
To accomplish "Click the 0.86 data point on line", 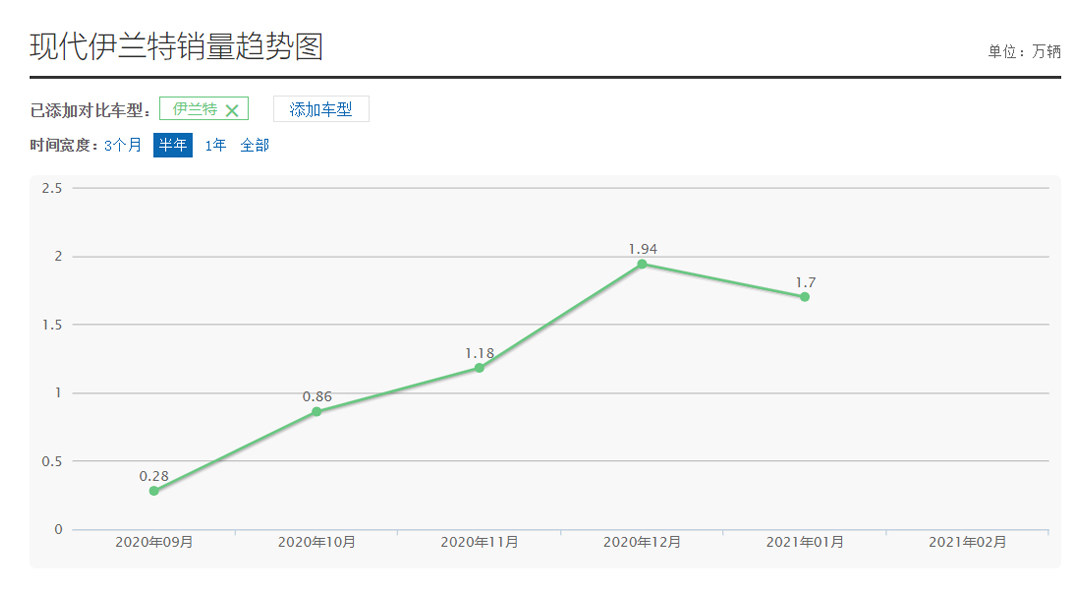I will pyautogui.click(x=317, y=412).
